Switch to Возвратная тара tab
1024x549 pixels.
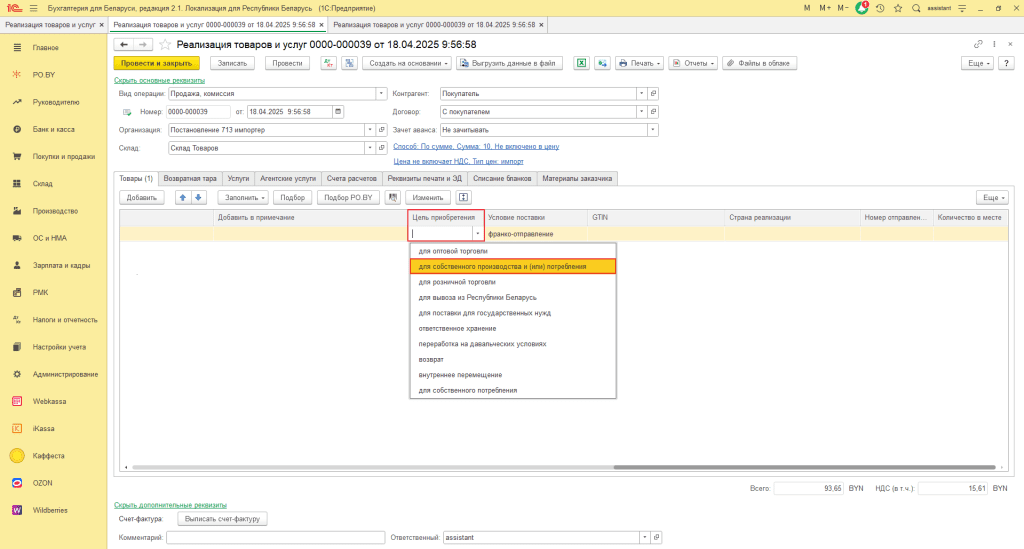(189, 178)
